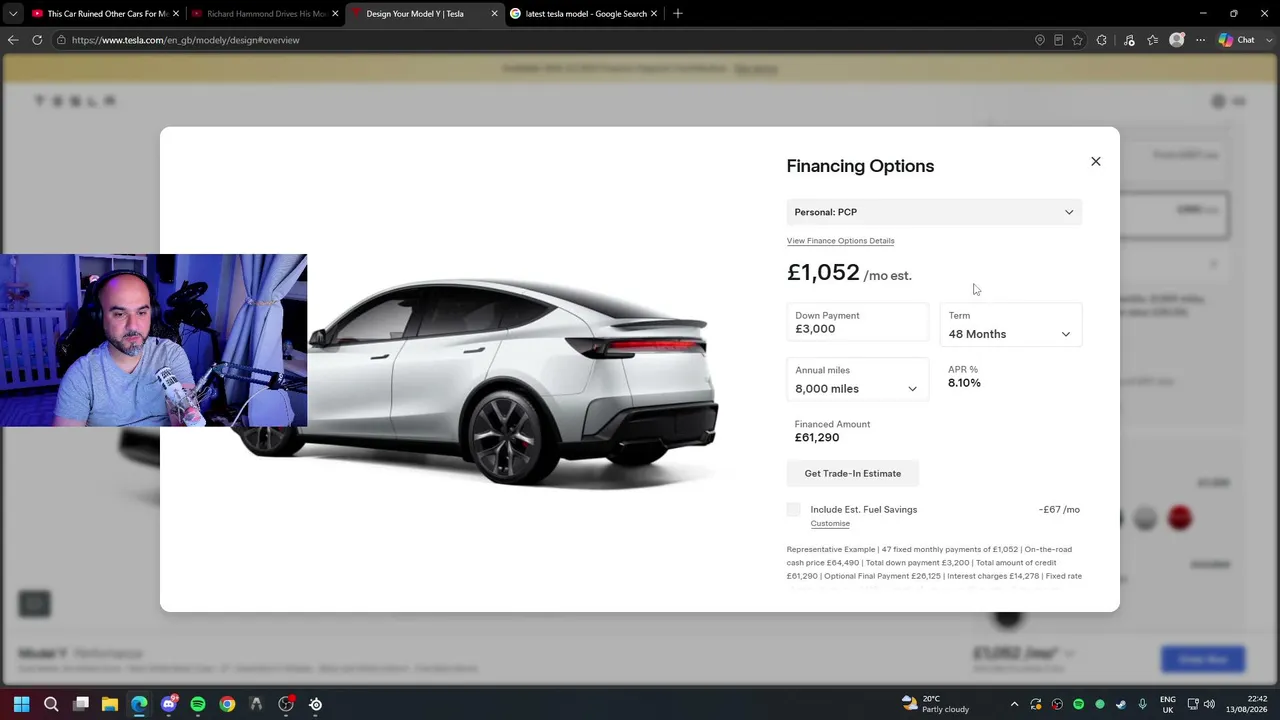Click the location permission icon in address bar
The height and width of the screenshot is (720, 1280).
tap(1040, 40)
